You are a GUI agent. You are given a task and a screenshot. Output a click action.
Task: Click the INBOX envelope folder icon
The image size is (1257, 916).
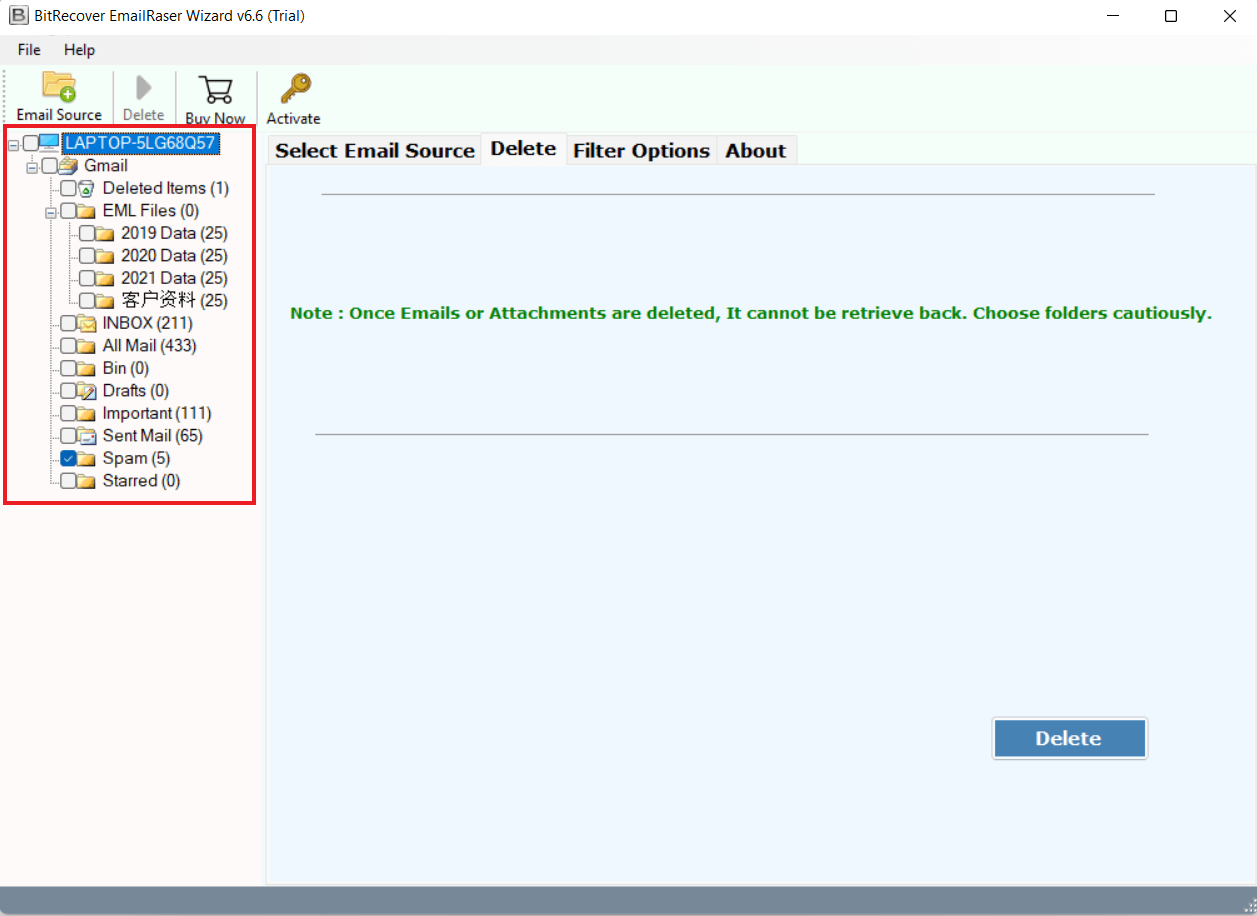86,323
